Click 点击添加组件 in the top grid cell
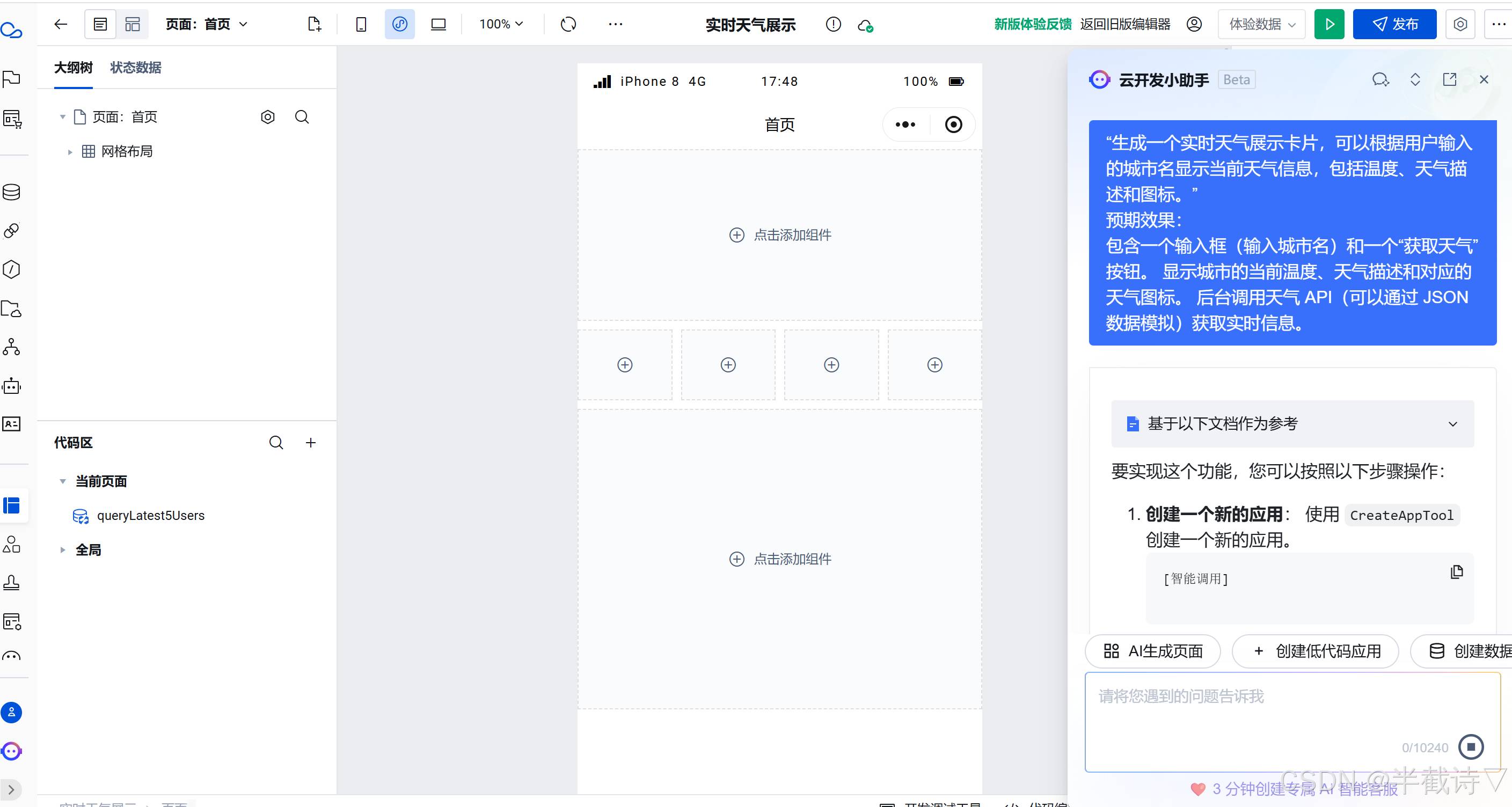1512x807 pixels. 780,235
